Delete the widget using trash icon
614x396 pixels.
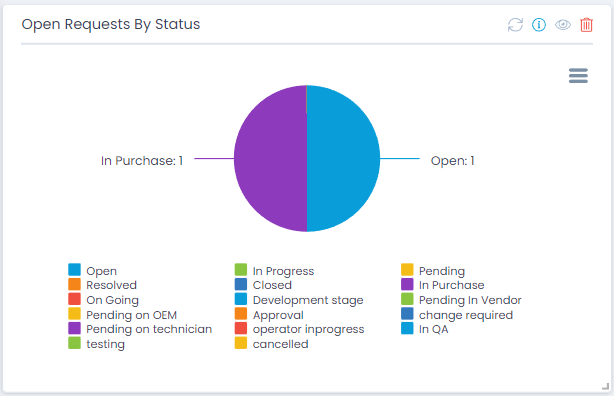586,25
